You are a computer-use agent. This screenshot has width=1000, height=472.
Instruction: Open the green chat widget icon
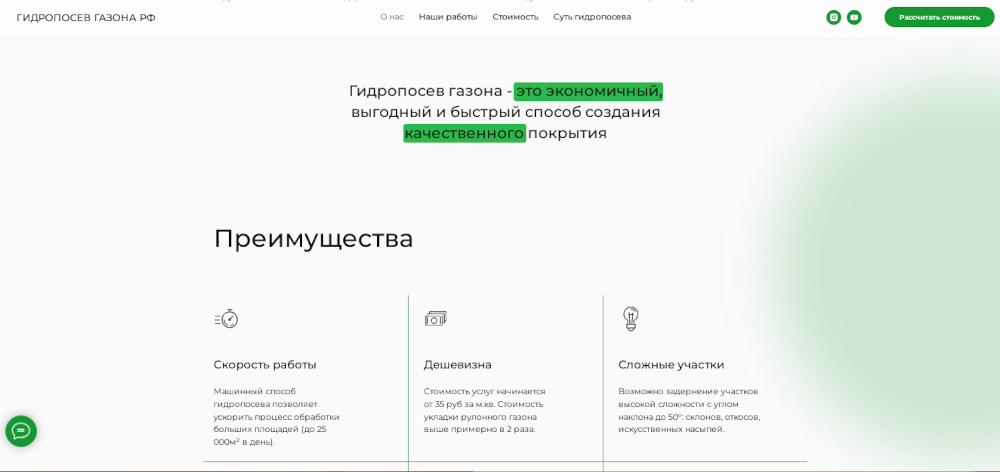click(x=21, y=431)
